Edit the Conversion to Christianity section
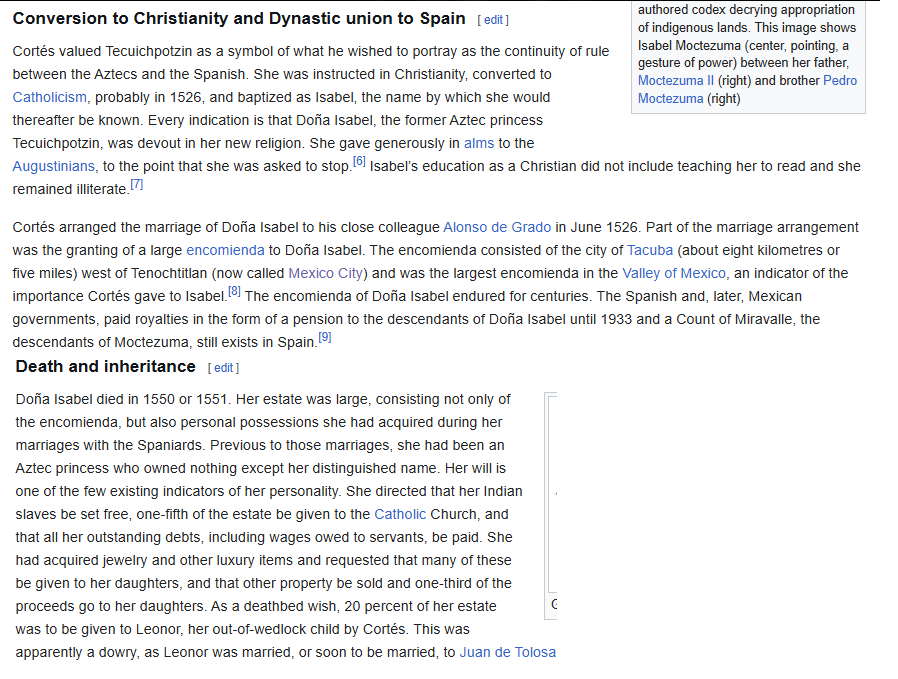Image resolution: width=898 pixels, height=679 pixels. pos(493,20)
